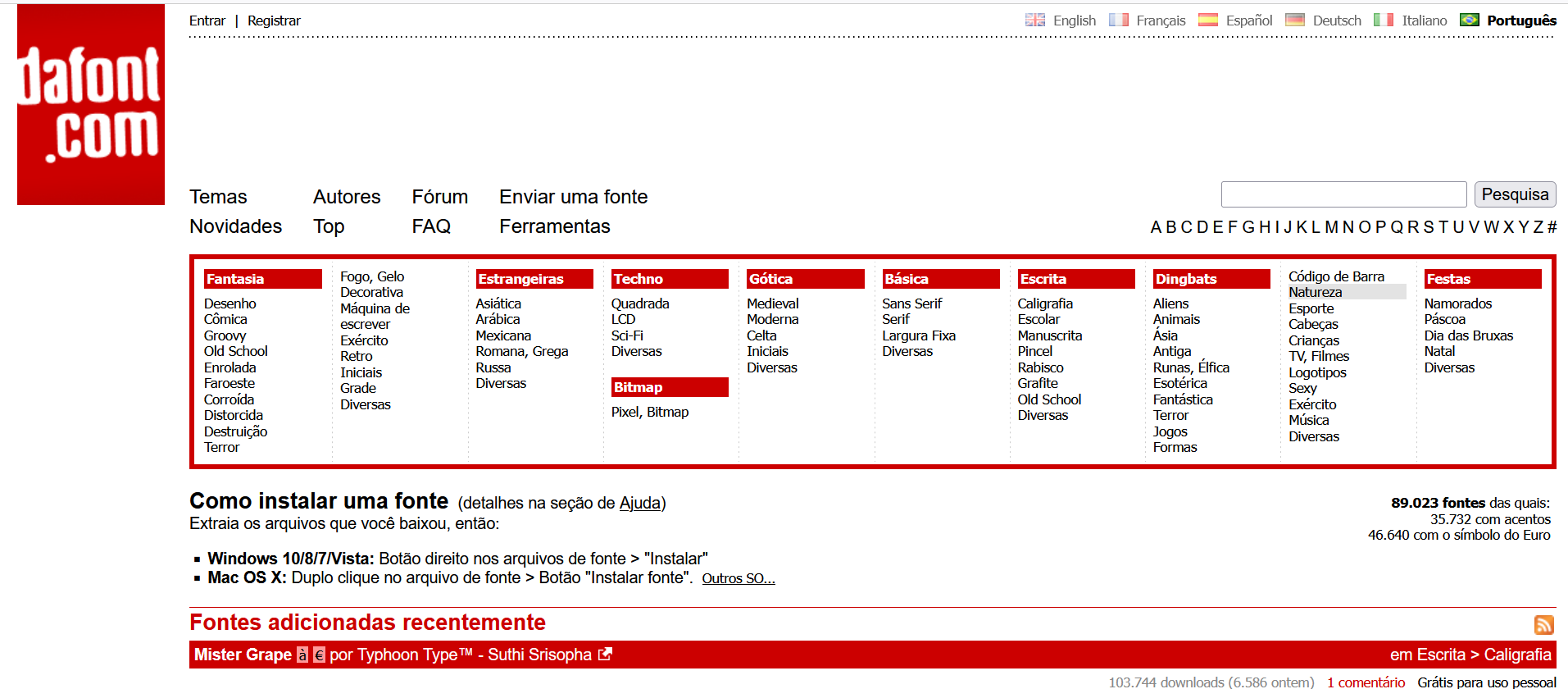
Task: Open the Mister Grape font page
Action: 243,655
